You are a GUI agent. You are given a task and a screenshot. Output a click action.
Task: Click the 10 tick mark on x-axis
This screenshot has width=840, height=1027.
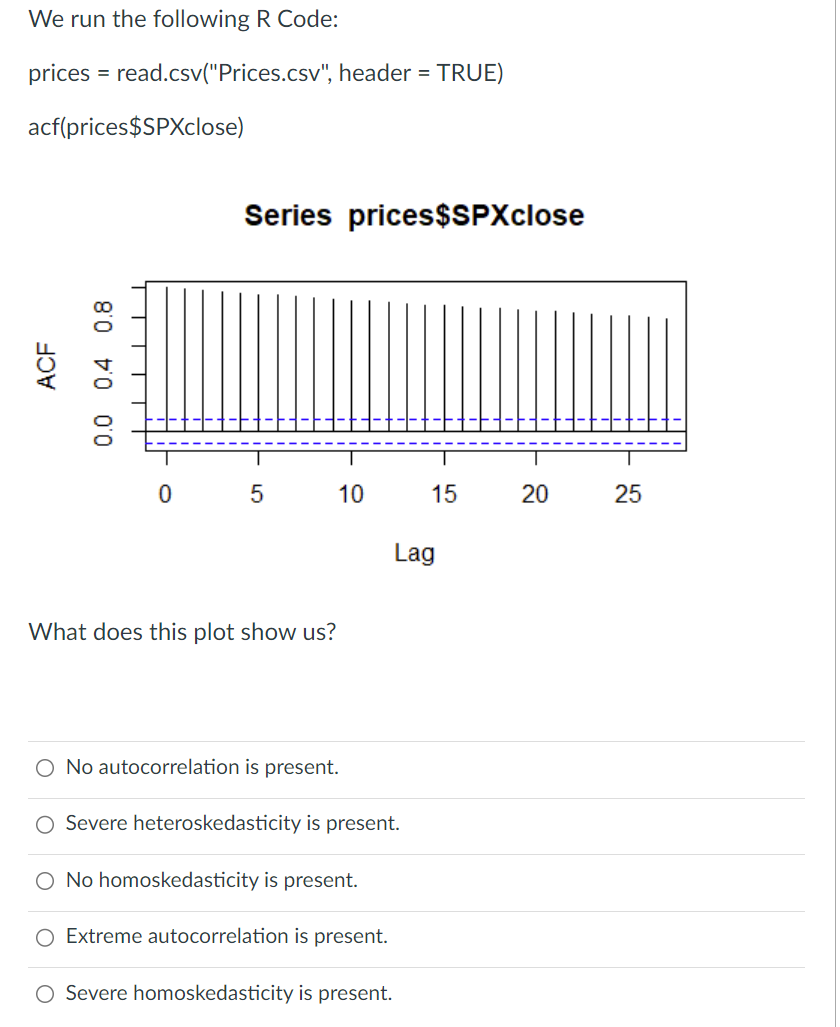point(351,460)
